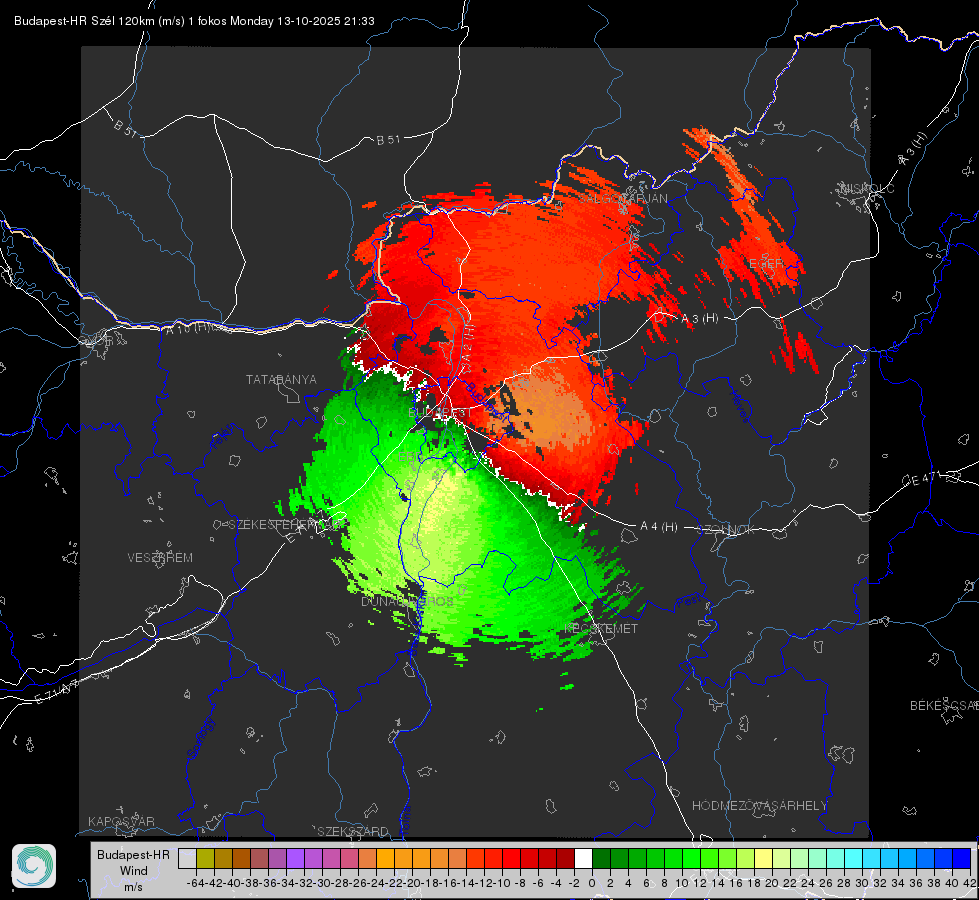Click the blue 'Pest' county label
Screen dimensions: 979x900
click(x=687, y=602)
